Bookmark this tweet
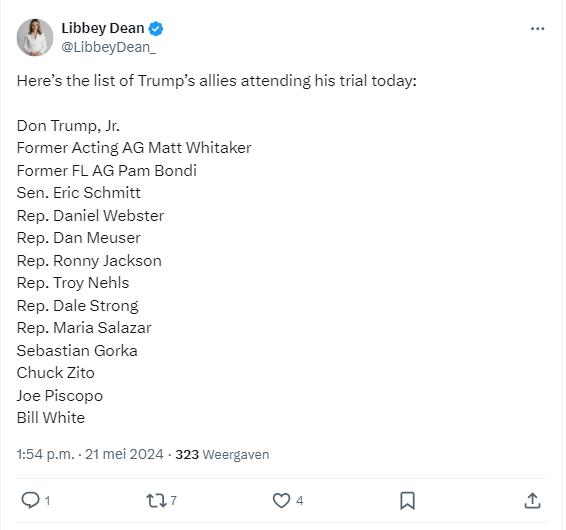Viewport: 566px width, 530px height. (407, 501)
